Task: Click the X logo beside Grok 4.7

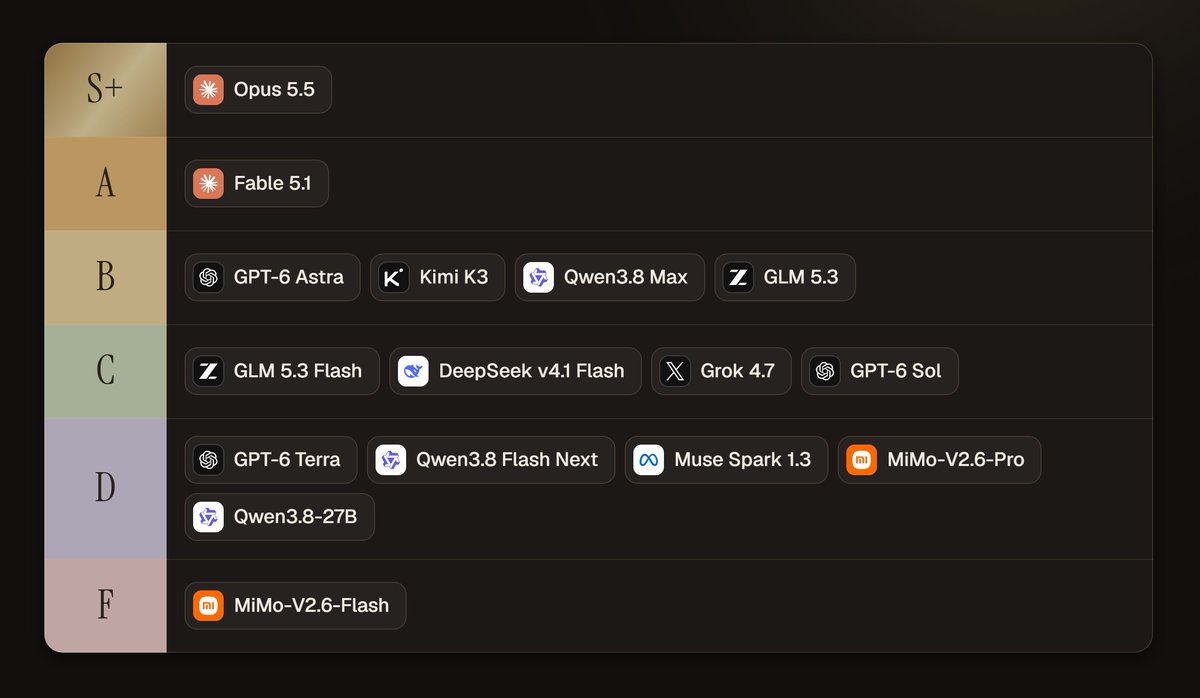Action: click(676, 371)
